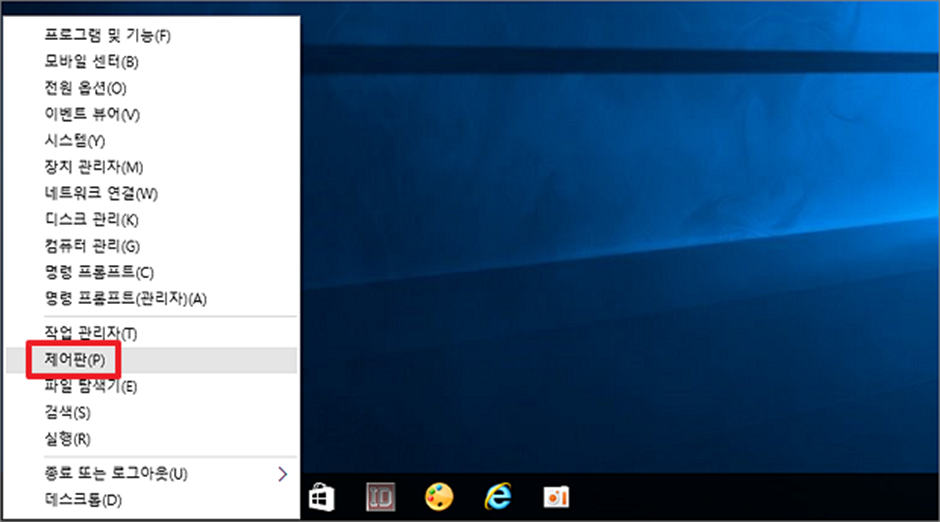Open the Windows Store taskbar icon
Viewport: 940px width, 522px height.
coord(321,497)
